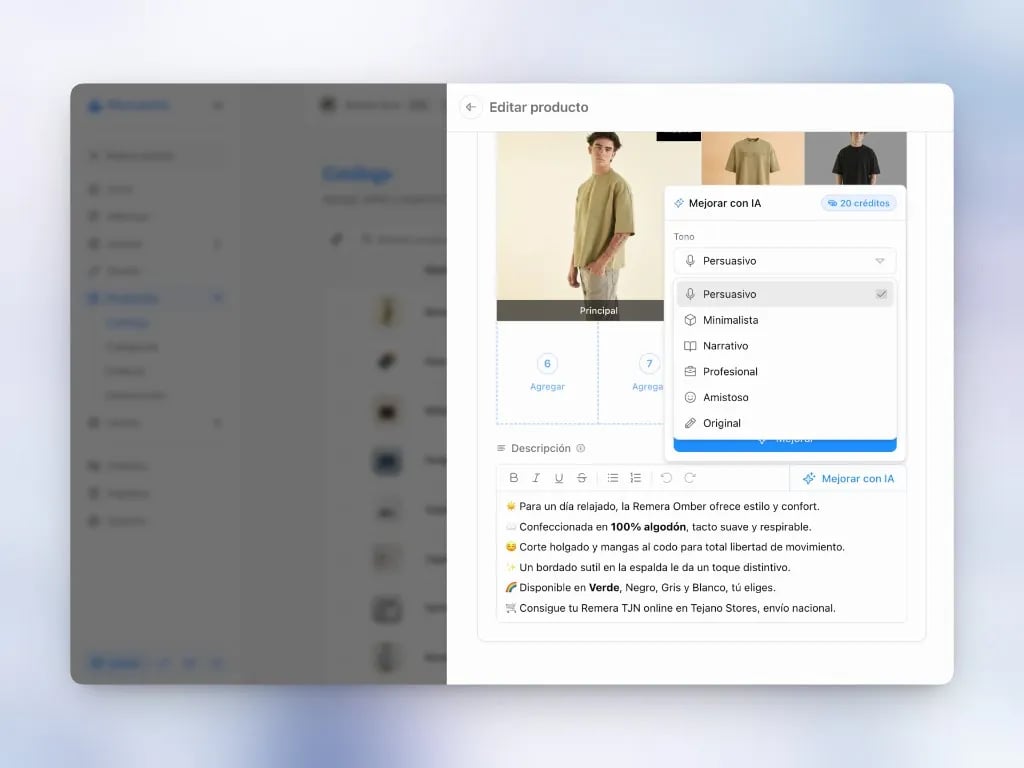Image resolution: width=1024 pixels, height=768 pixels.
Task: Select the olive t-shirt flat thumbnail
Action: [752, 159]
